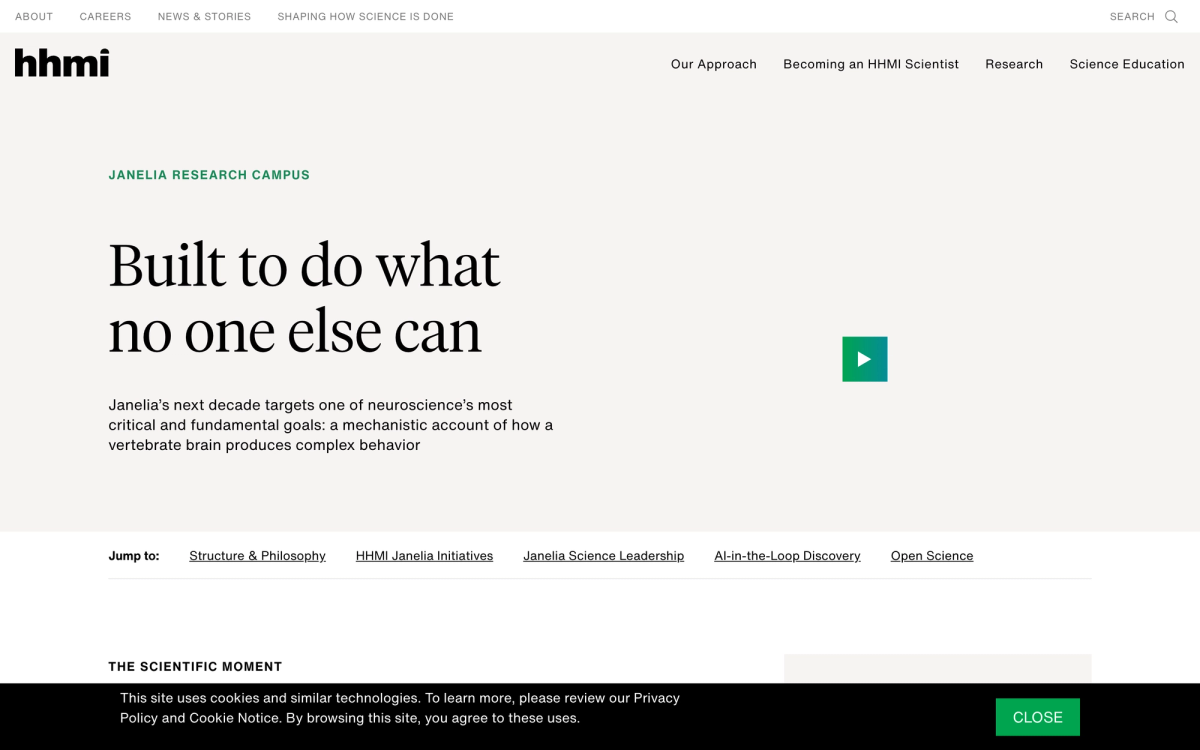
Task: Open Becoming an HHMI Scientist menu
Action: coord(871,64)
